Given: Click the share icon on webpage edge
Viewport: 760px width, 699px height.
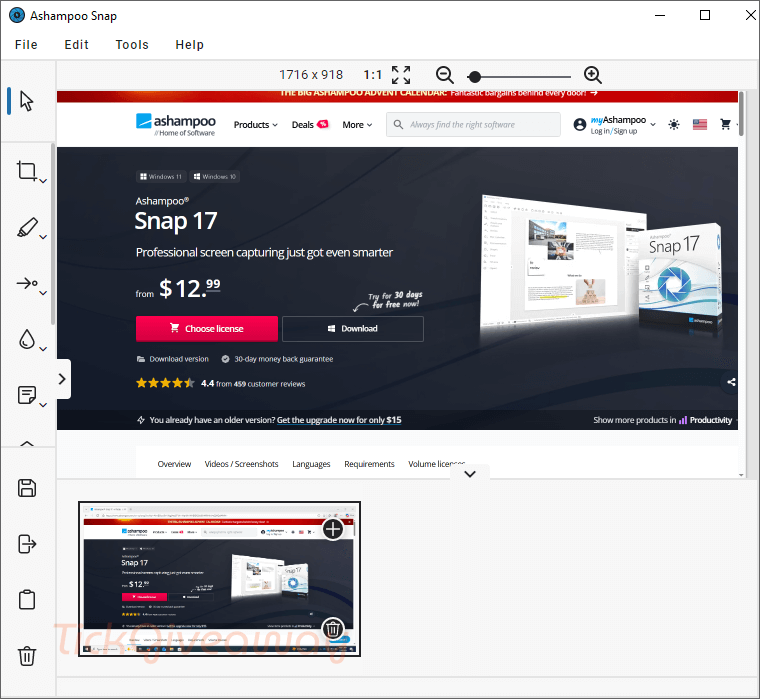Looking at the screenshot, I should [731, 382].
